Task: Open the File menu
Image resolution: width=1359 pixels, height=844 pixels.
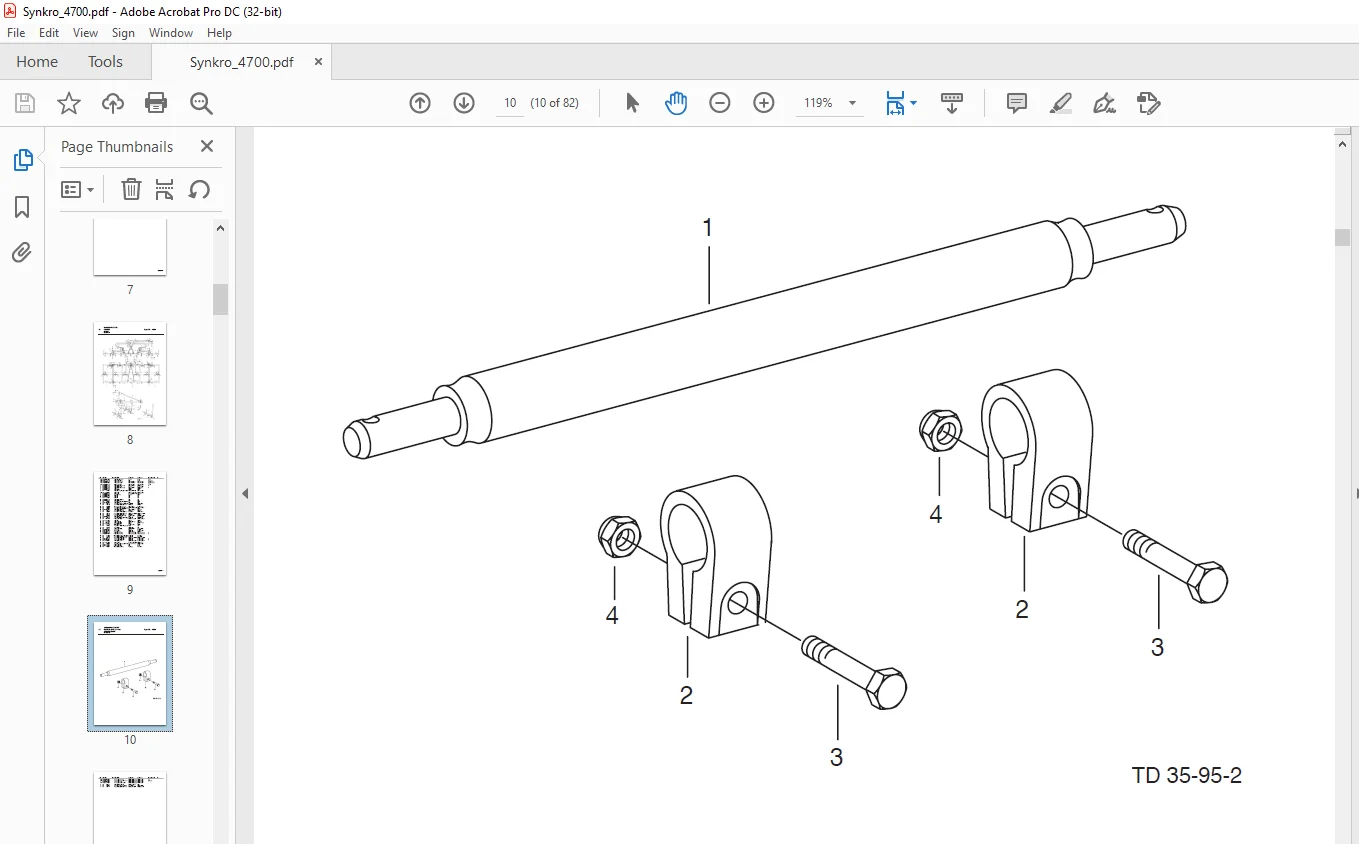Action: coord(16,33)
